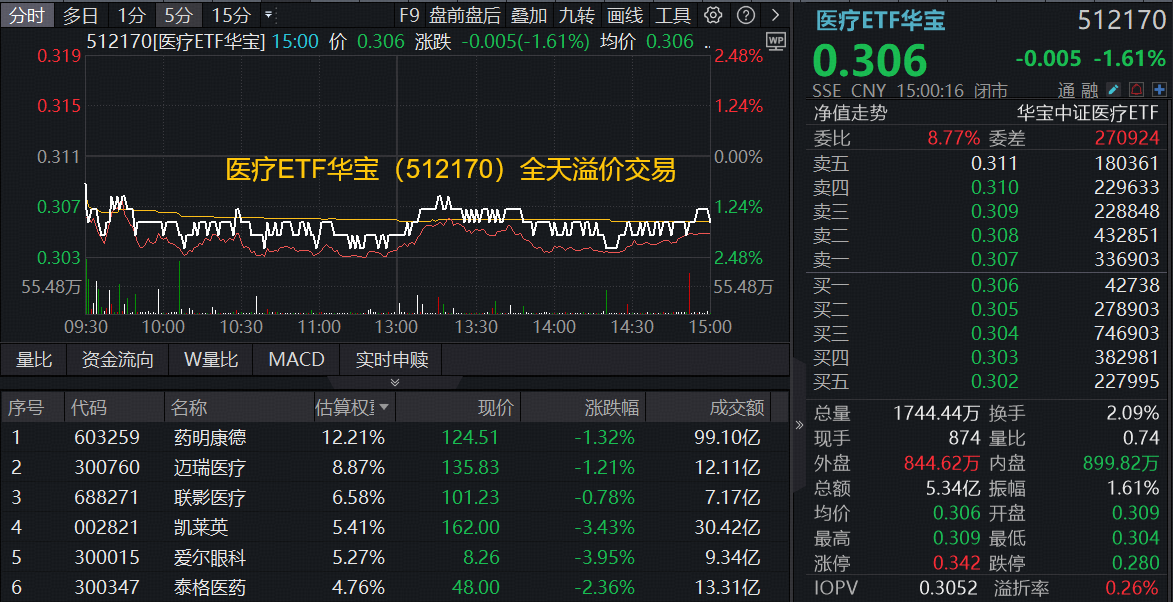This screenshot has width=1173, height=602.
Task: Click the 通 marker beside 融
Action: pyautogui.click(x=1068, y=91)
